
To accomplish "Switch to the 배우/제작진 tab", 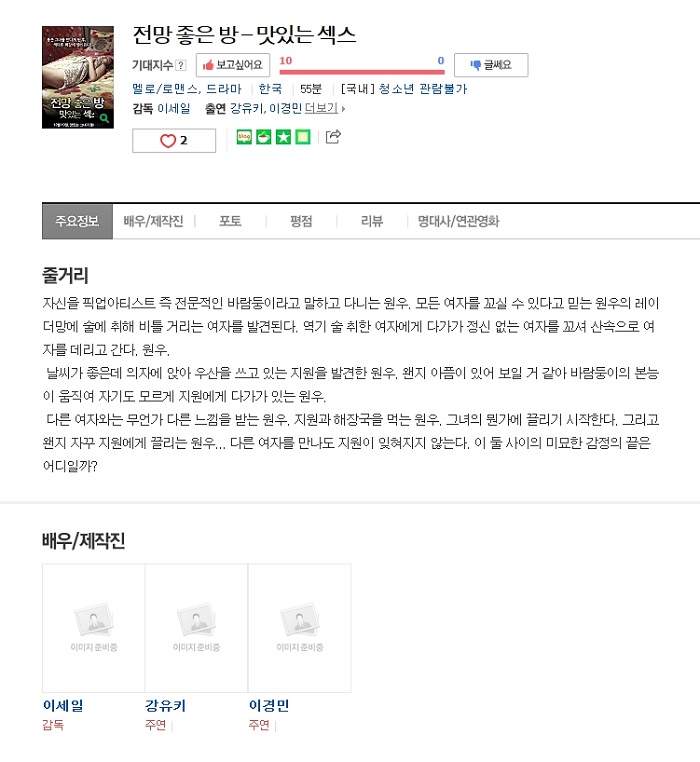I will 153,222.
